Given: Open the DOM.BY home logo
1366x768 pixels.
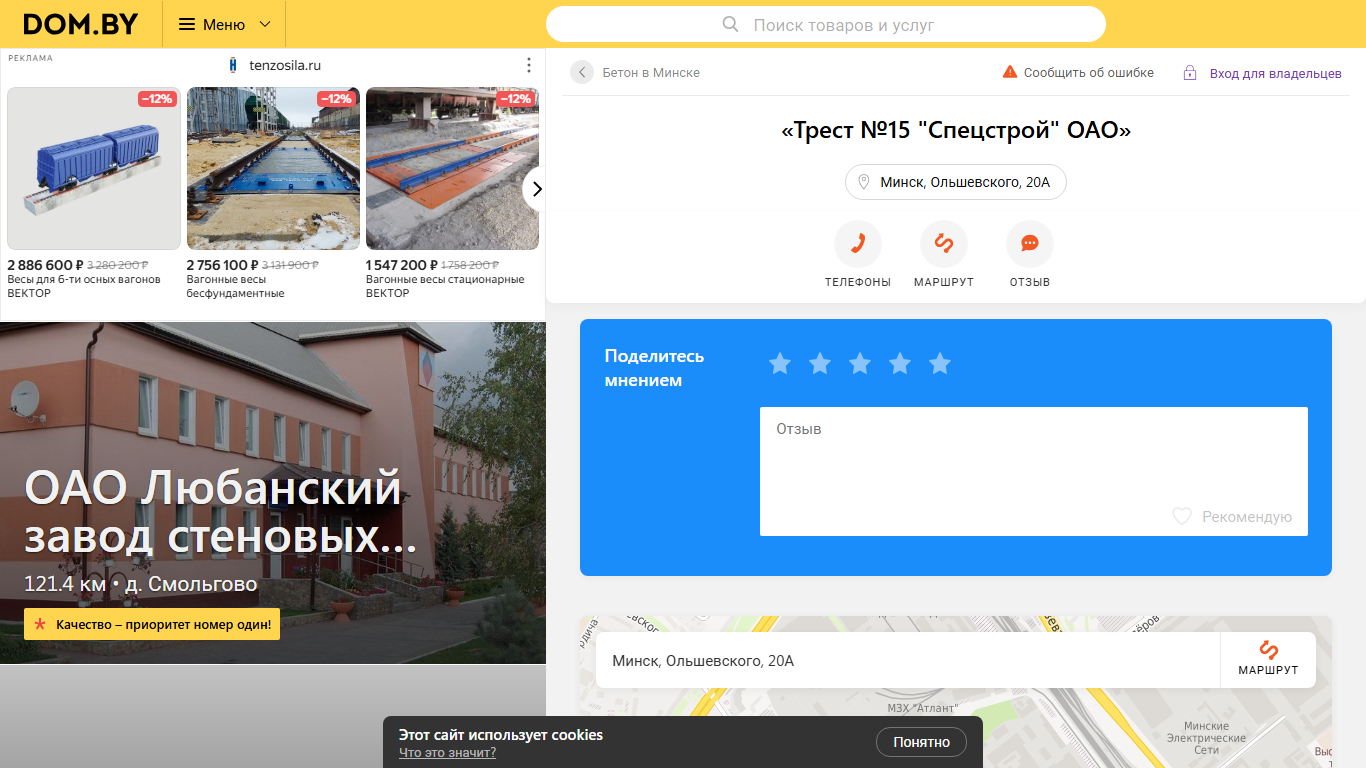Looking at the screenshot, I should pyautogui.click(x=81, y=24).
